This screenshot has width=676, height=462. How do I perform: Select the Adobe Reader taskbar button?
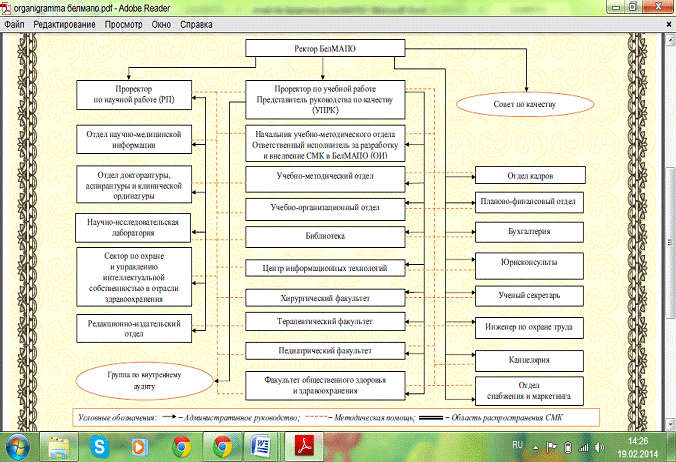pyautogui.click(x=303, y=445)
